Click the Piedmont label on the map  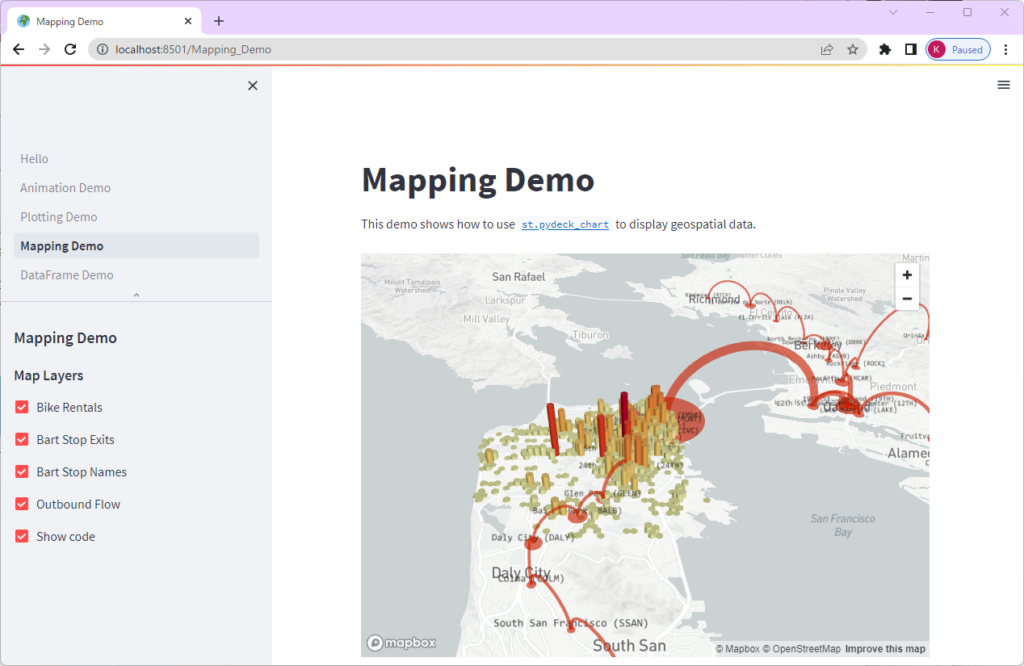(893, 387)
